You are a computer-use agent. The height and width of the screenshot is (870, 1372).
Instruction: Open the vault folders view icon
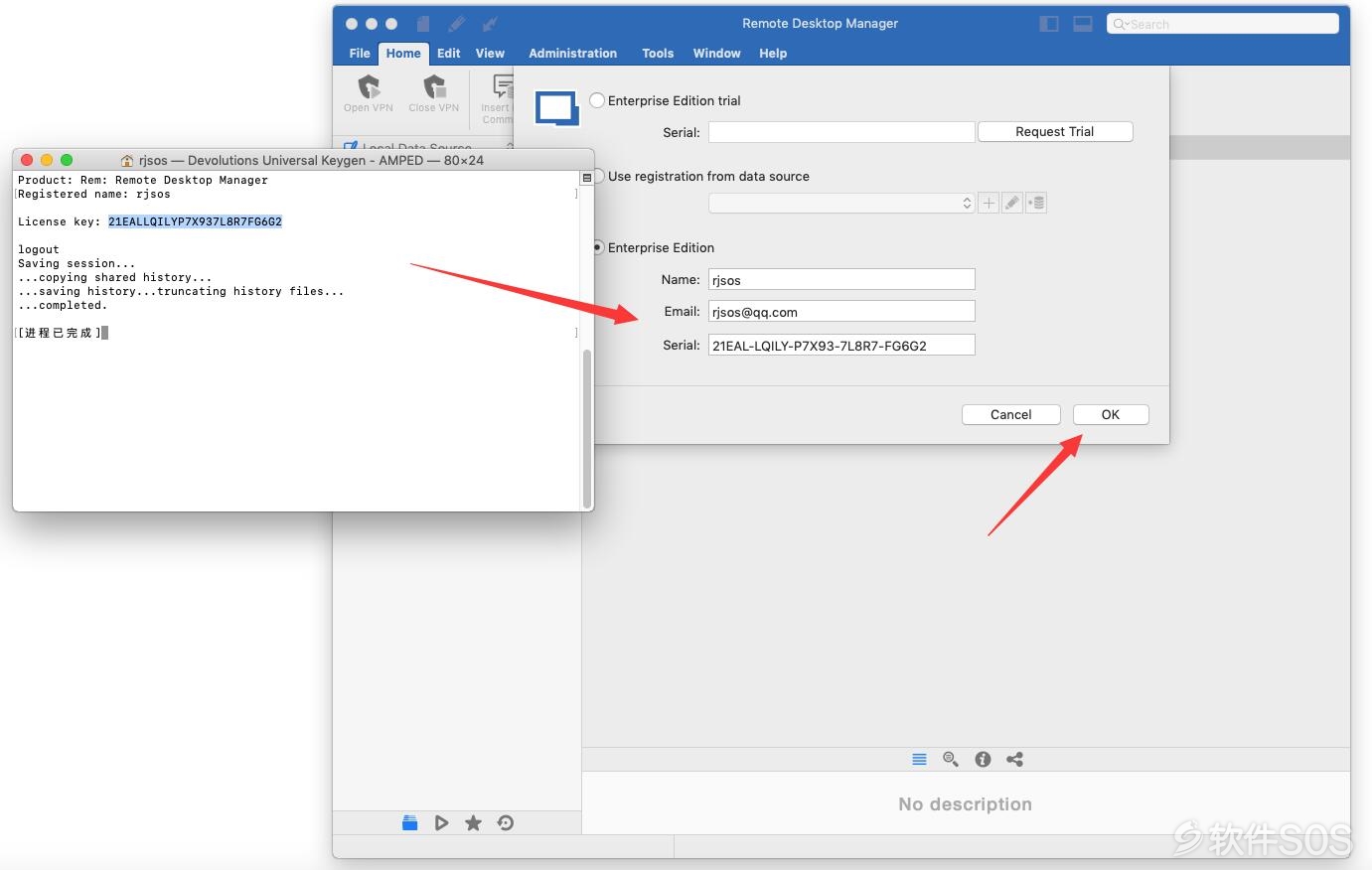point(409,822)
